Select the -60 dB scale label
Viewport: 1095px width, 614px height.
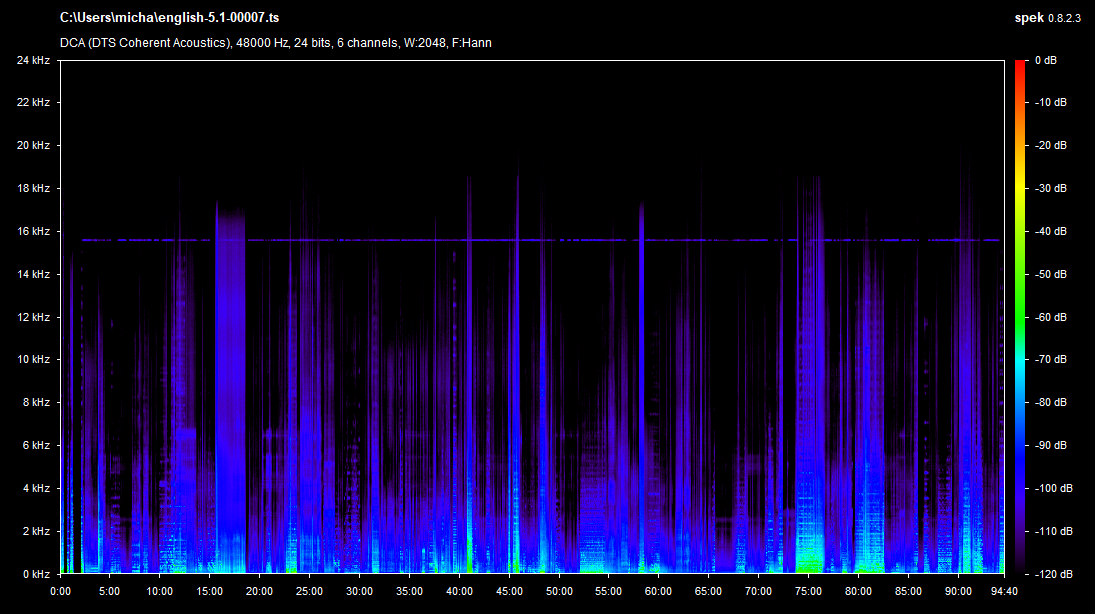point(1051,317)
